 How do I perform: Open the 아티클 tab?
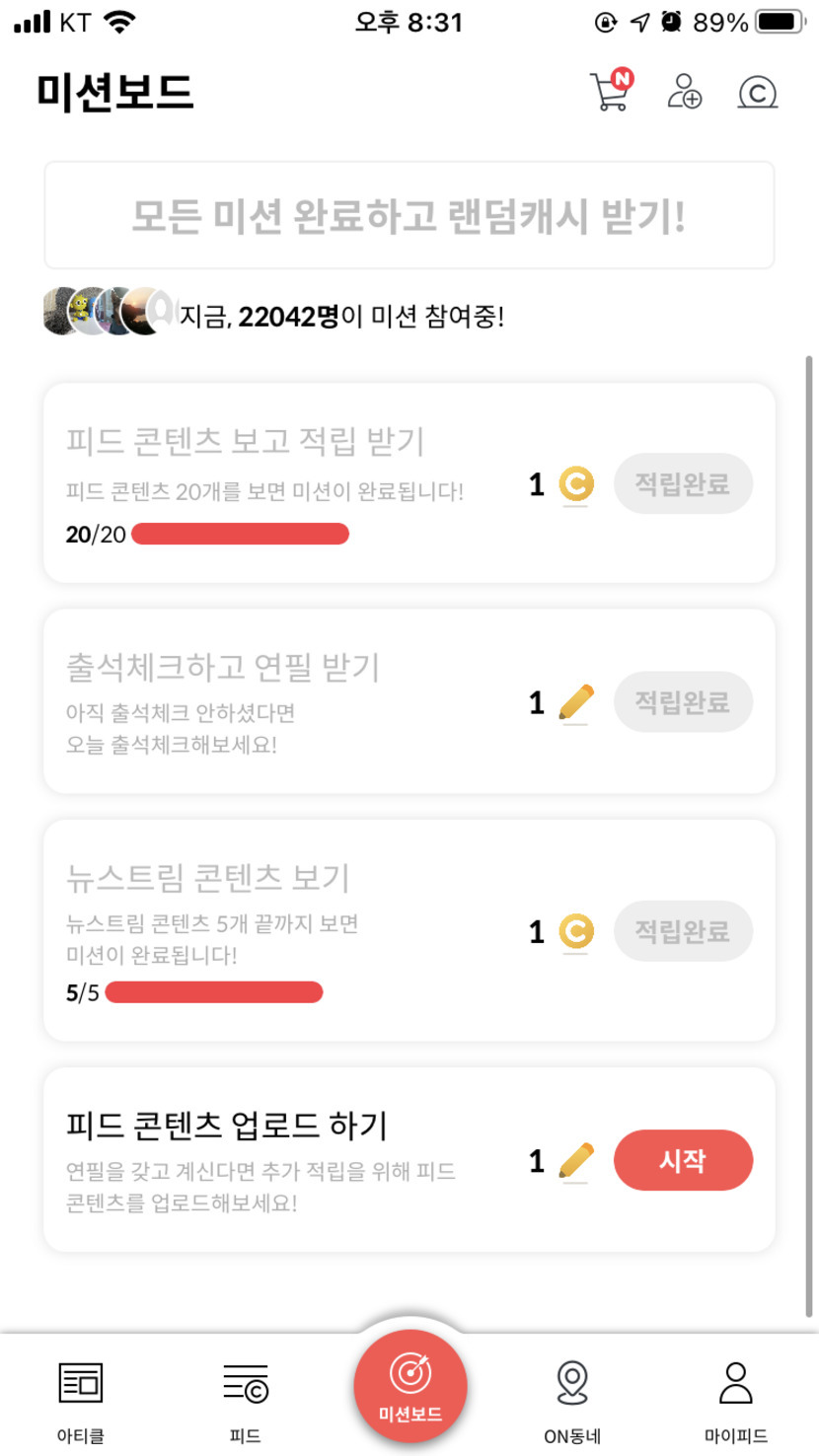pyautogui.click(x=81, y=1399)
